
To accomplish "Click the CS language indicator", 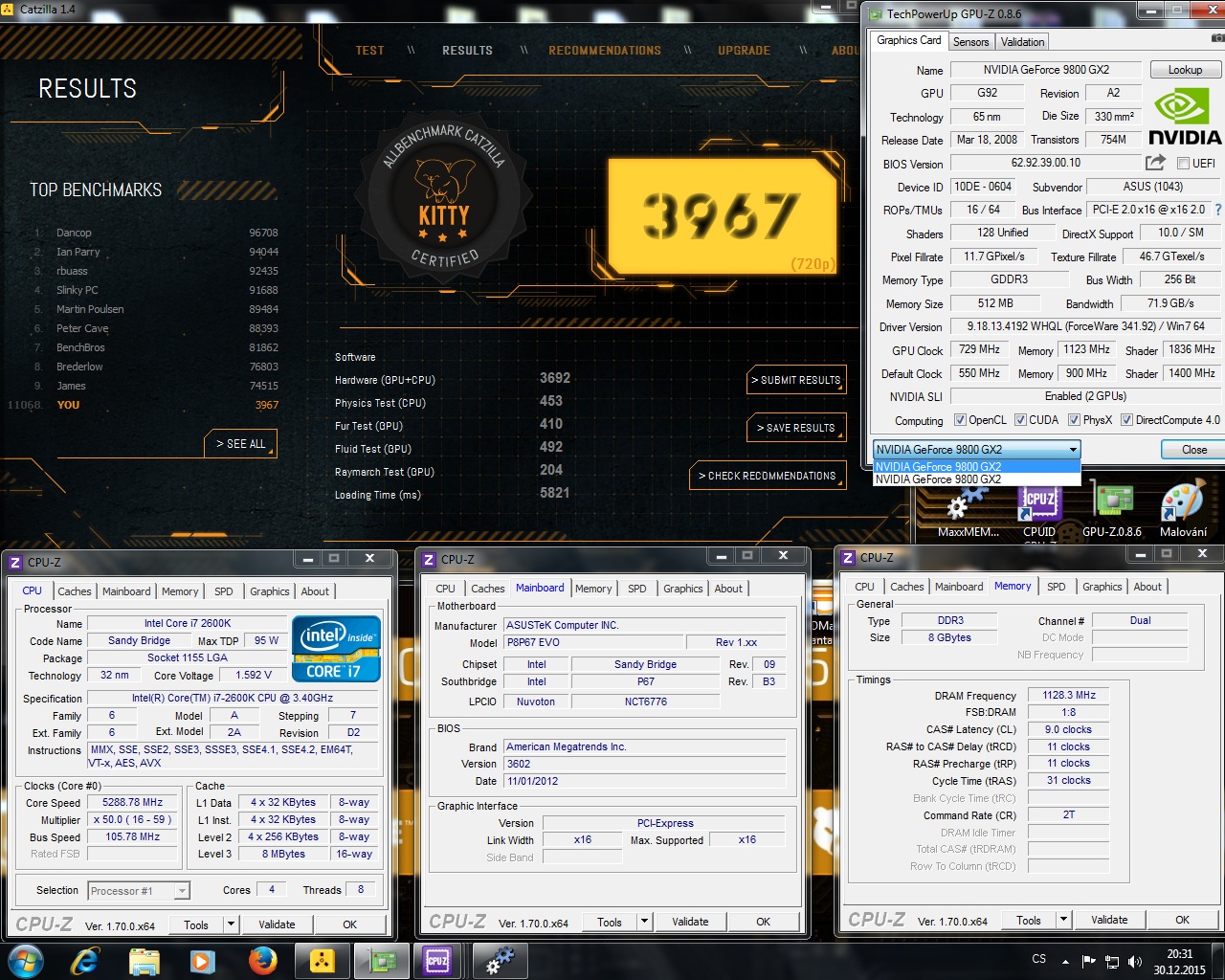I will [1039, 959].
